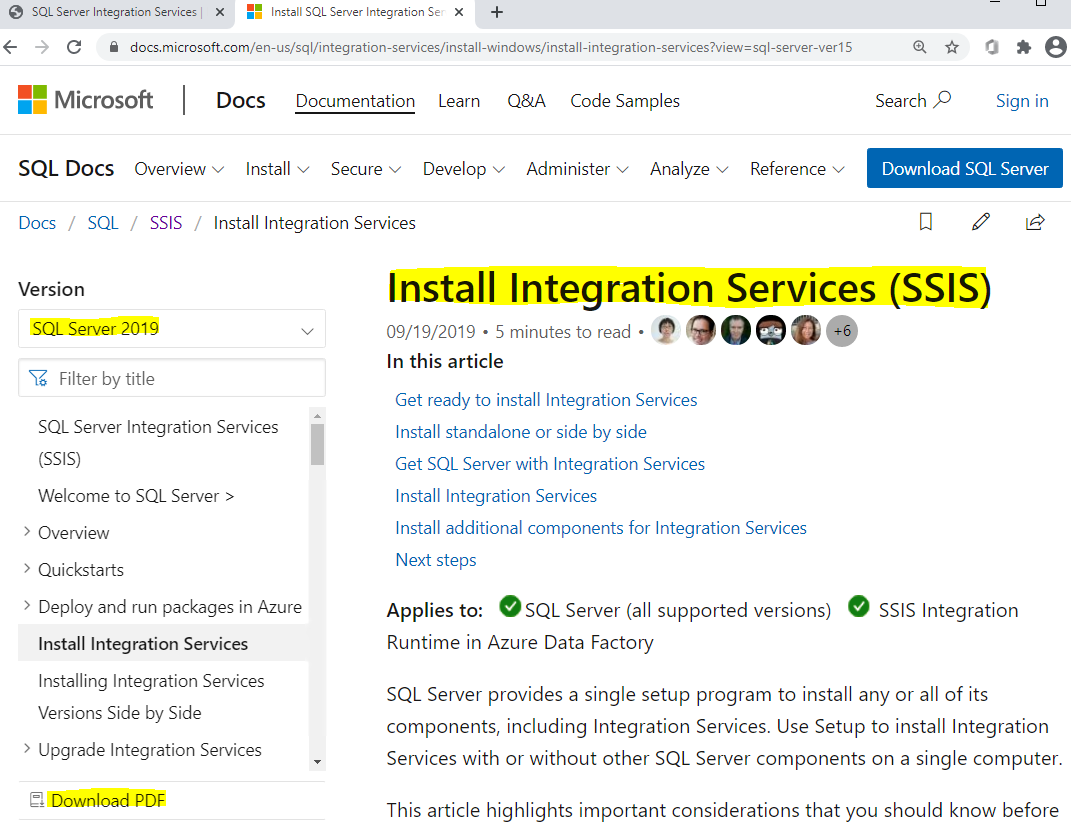
Task: Open Install additional components for Integration Services
Action: pos(600,528)
